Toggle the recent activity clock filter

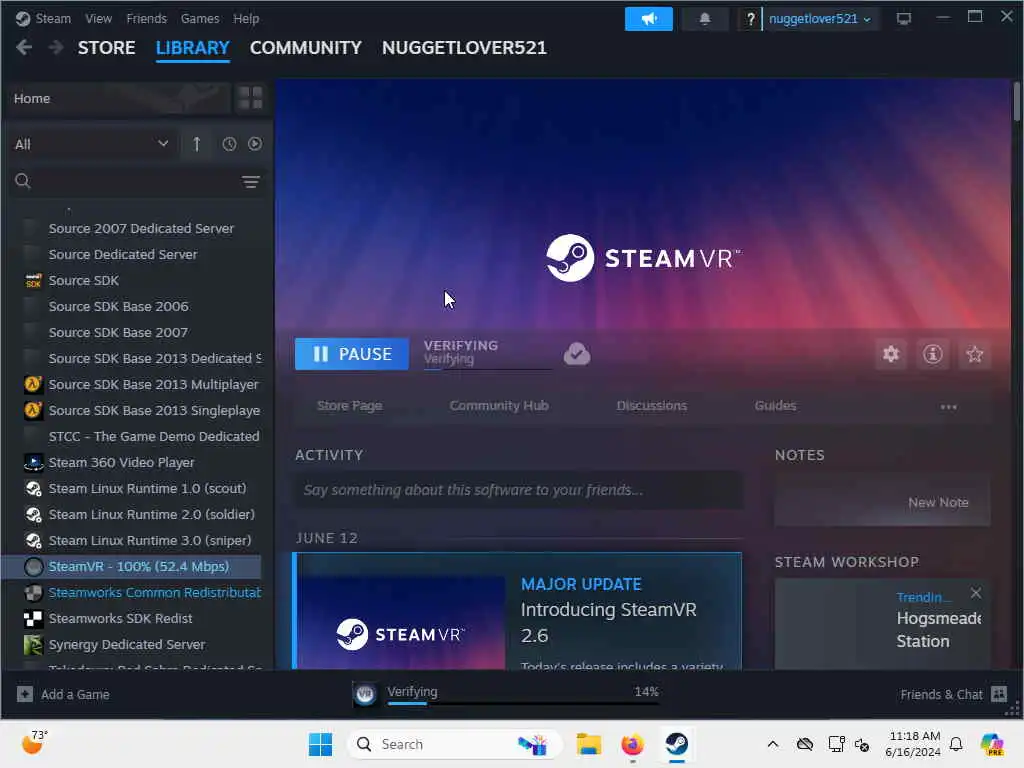click(229, 144)
